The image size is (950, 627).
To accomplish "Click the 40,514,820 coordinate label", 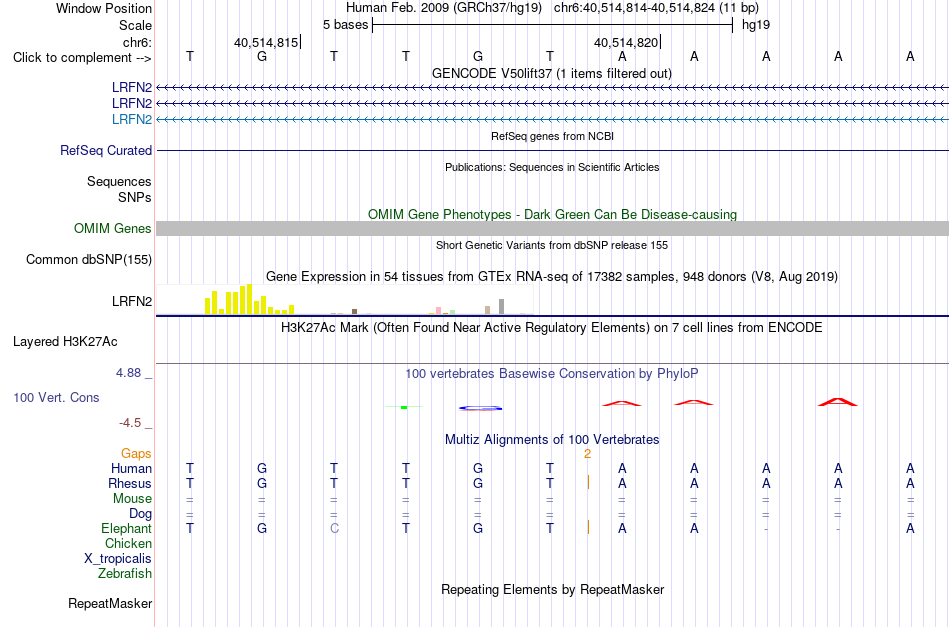I will pos(626,42).
